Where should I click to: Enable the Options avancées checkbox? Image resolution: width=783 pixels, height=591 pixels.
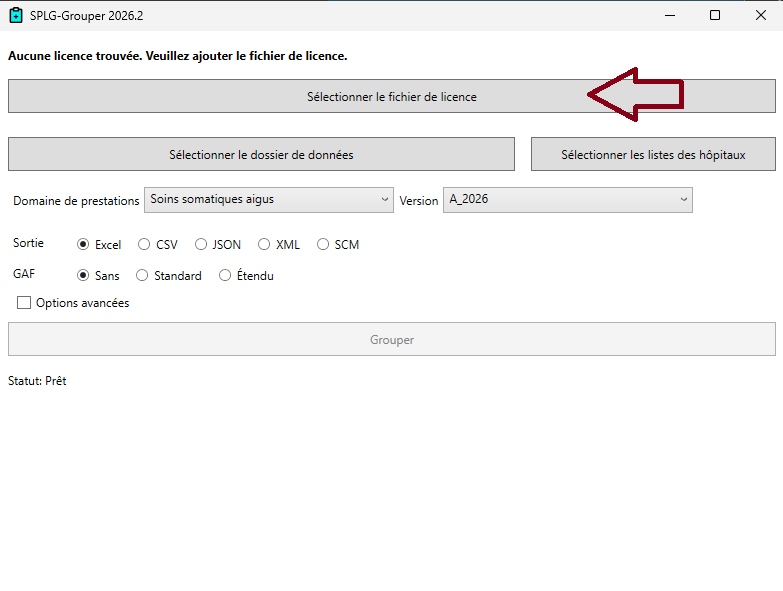pos(24,302)
